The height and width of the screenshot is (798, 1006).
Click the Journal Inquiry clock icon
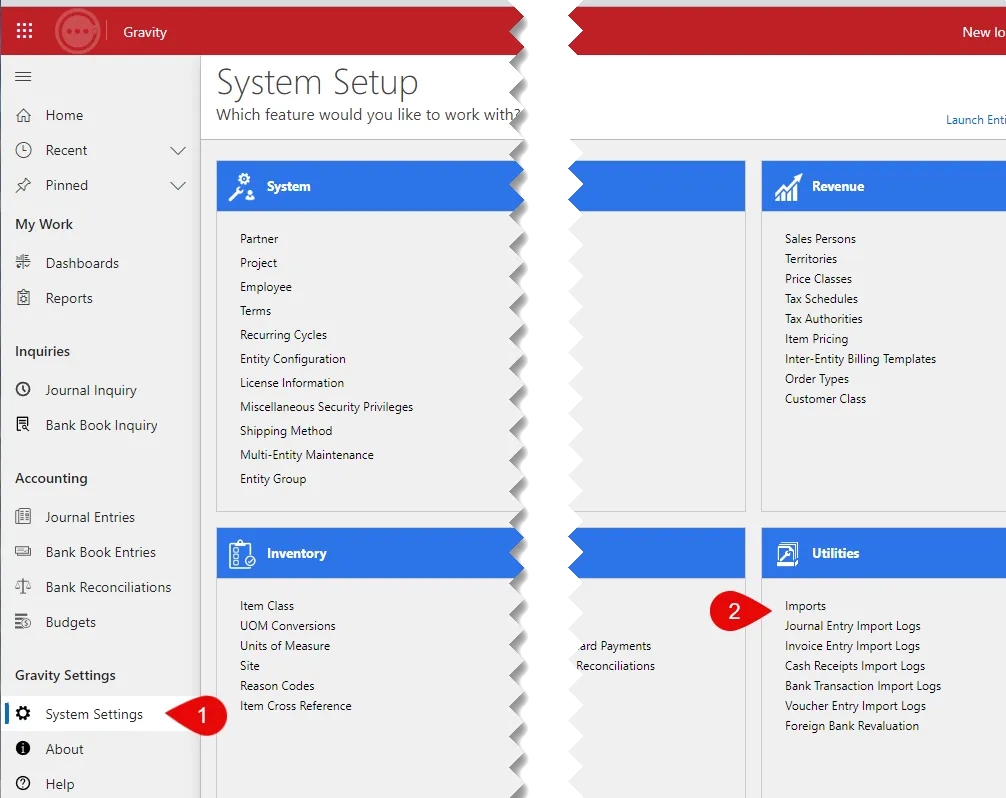pyautogui.click(x=23, y=389)
